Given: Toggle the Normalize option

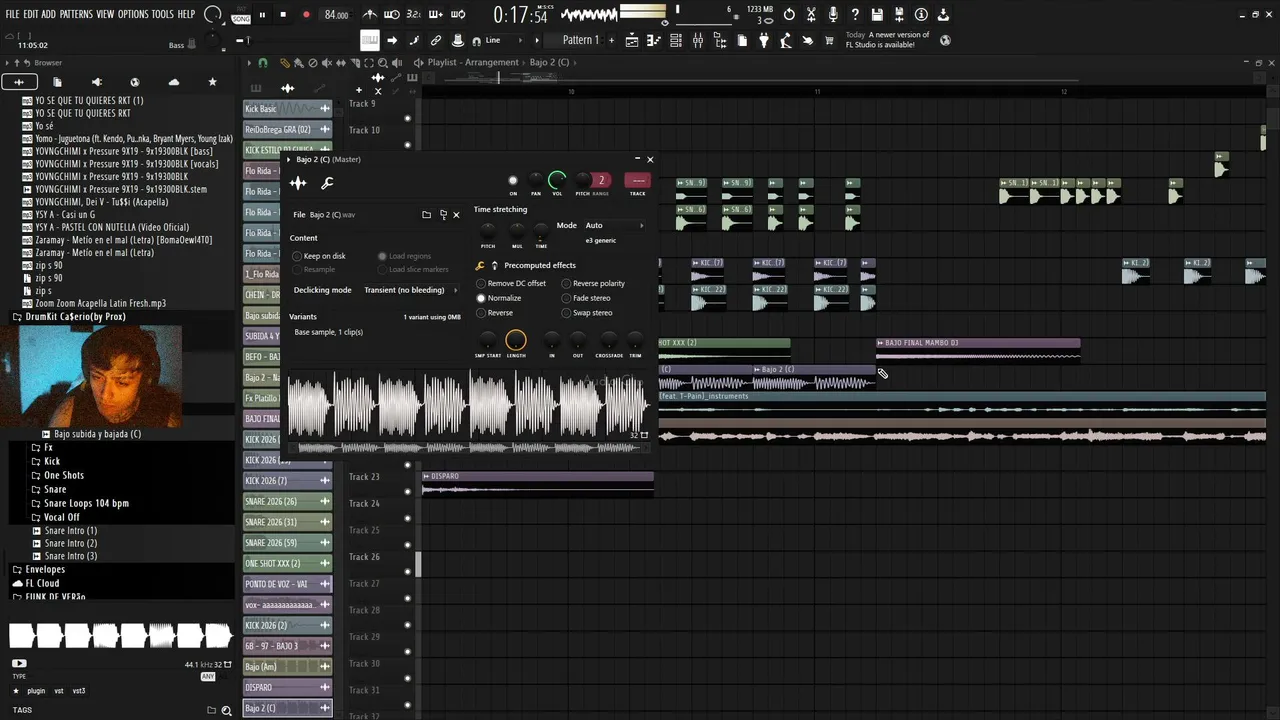Looking at the screenshot, I should tap(499, 298).
